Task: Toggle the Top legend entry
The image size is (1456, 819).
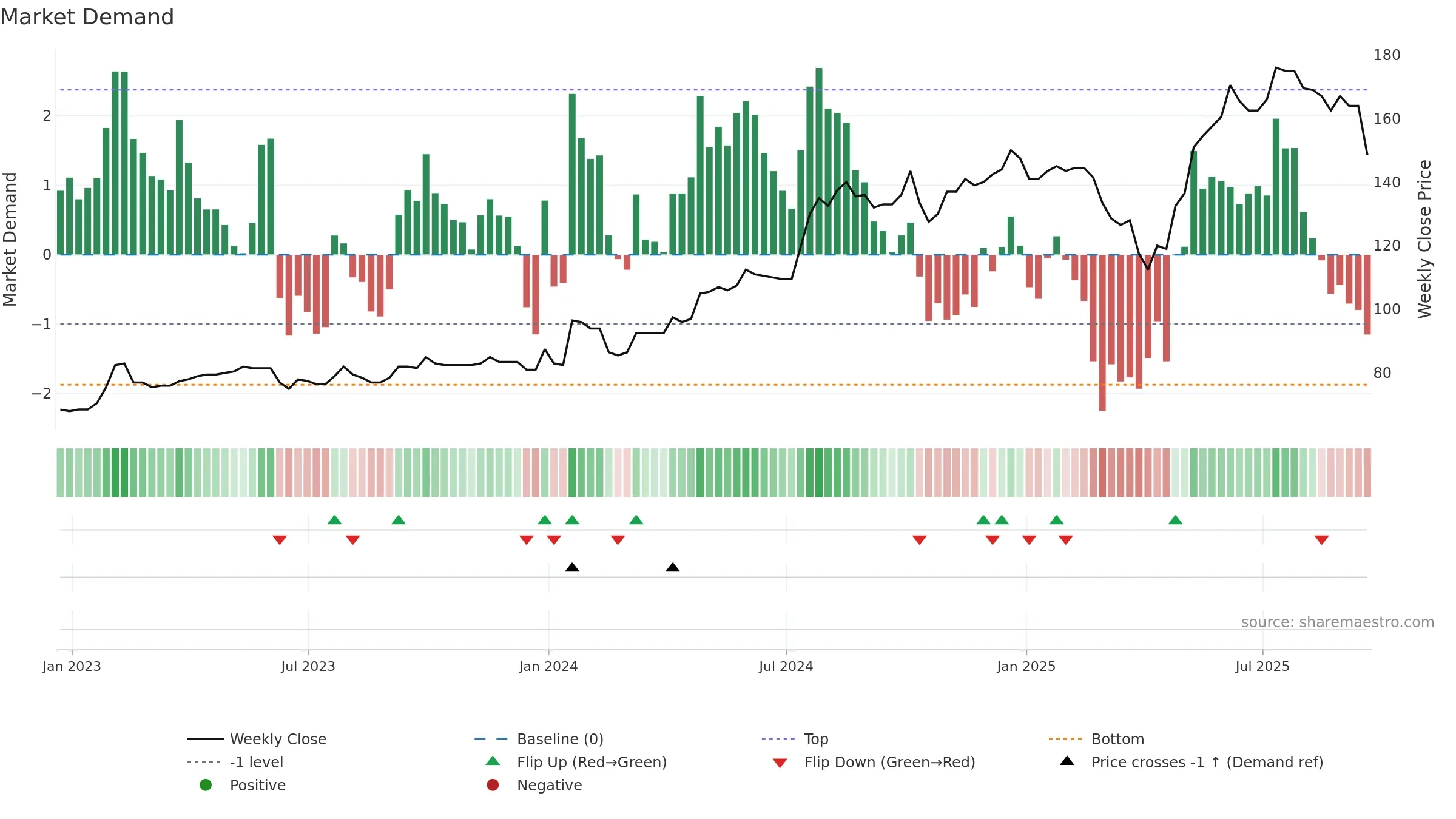Action: click(x=795, y=739)
